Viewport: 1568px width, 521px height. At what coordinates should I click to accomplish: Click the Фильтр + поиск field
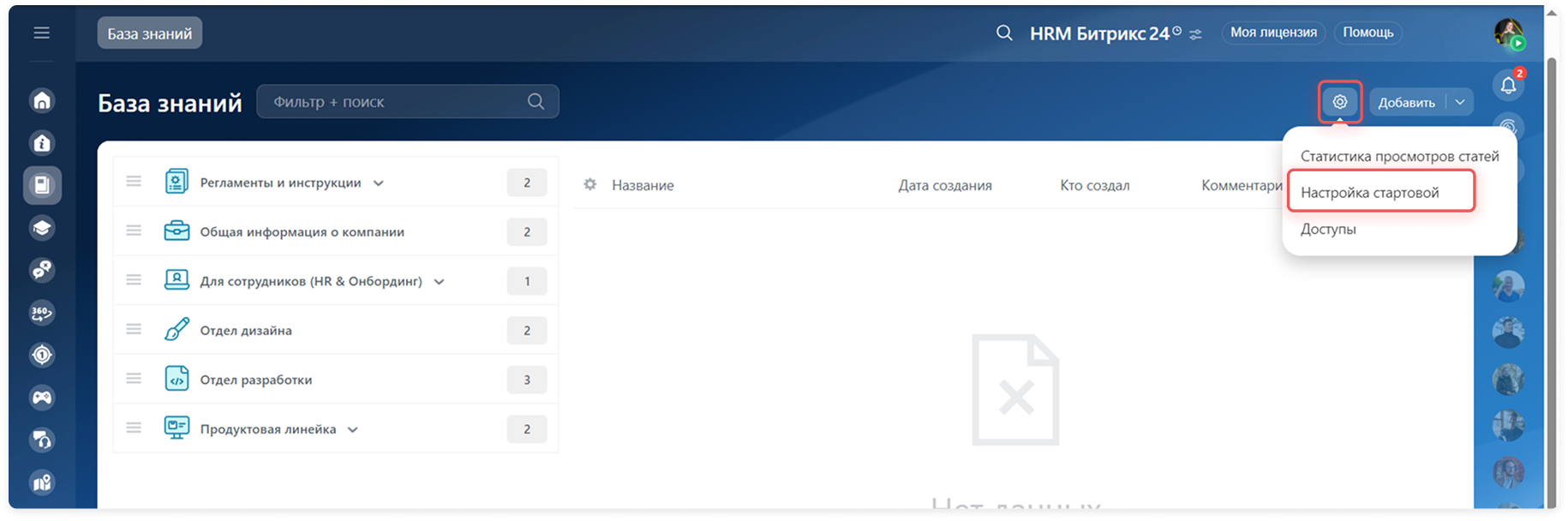(394, 102)
